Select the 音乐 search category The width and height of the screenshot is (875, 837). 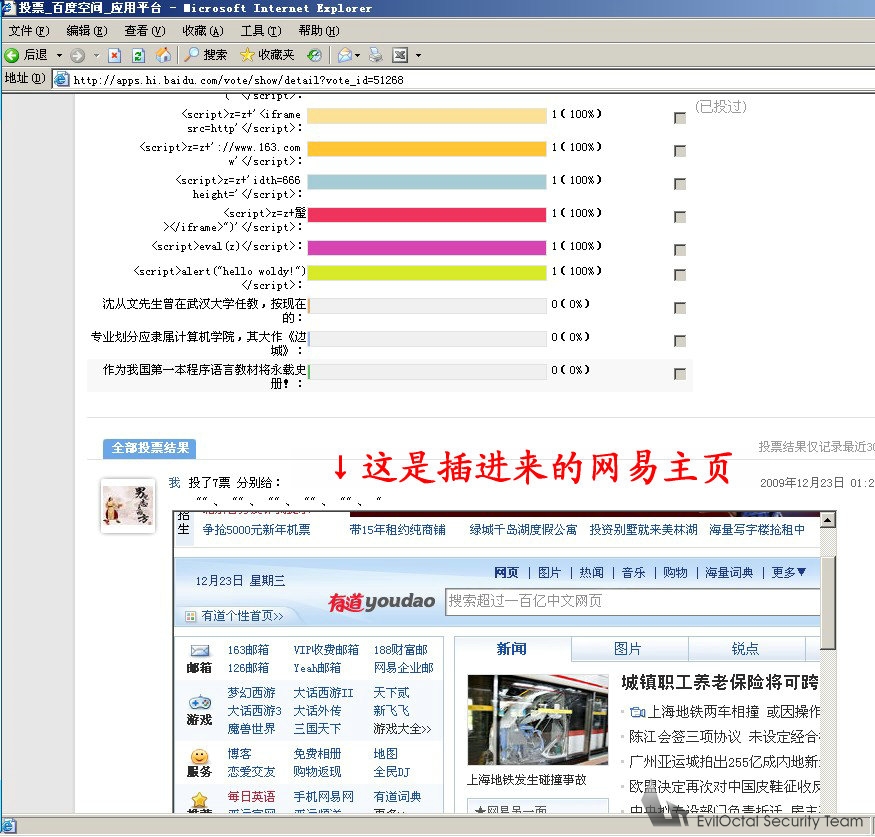[633, 573]
